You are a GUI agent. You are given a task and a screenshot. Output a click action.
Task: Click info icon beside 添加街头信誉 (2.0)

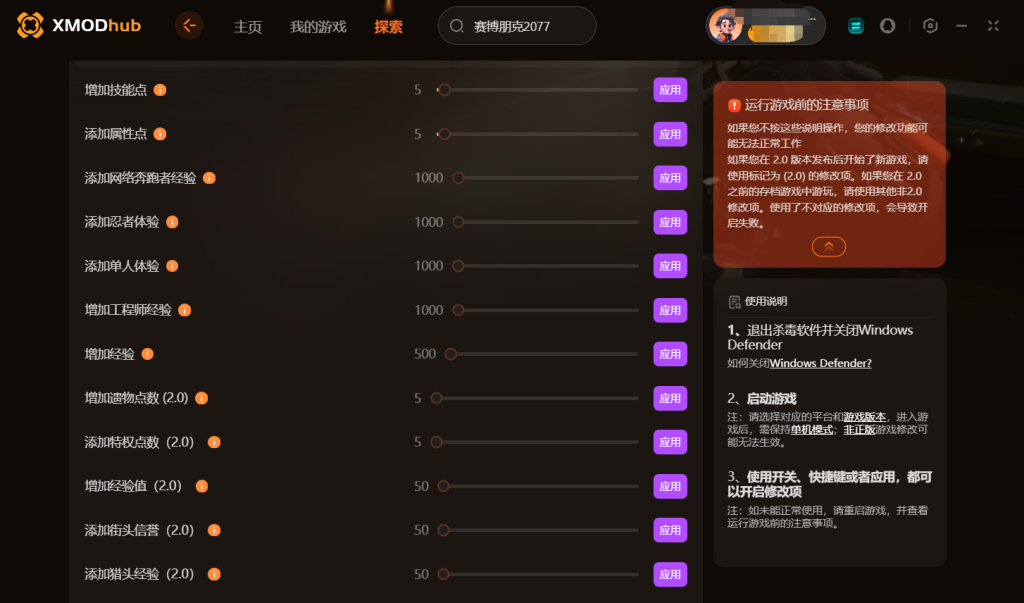(214, 530)
